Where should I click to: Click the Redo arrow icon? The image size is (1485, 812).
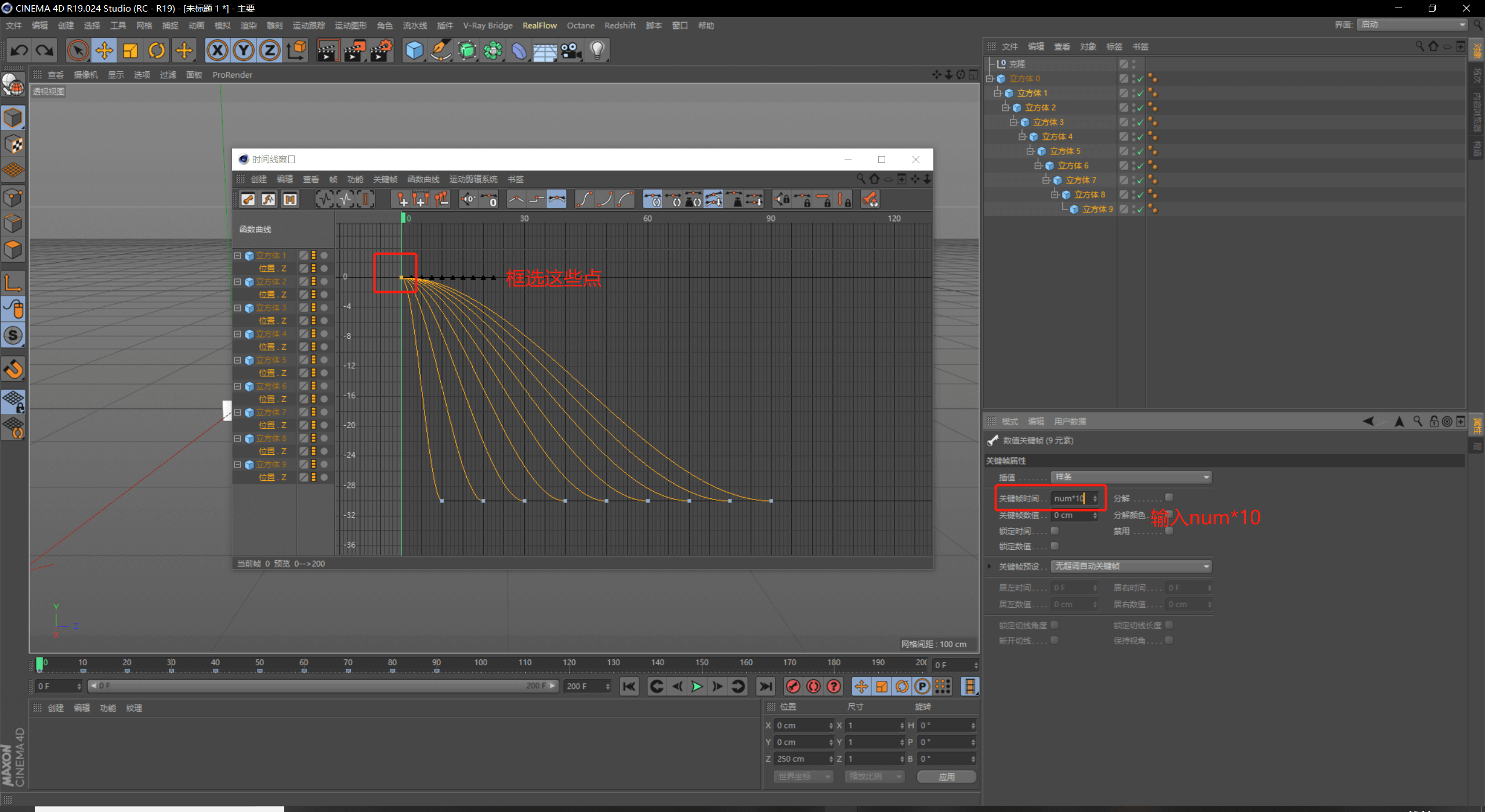coord(45,50)
